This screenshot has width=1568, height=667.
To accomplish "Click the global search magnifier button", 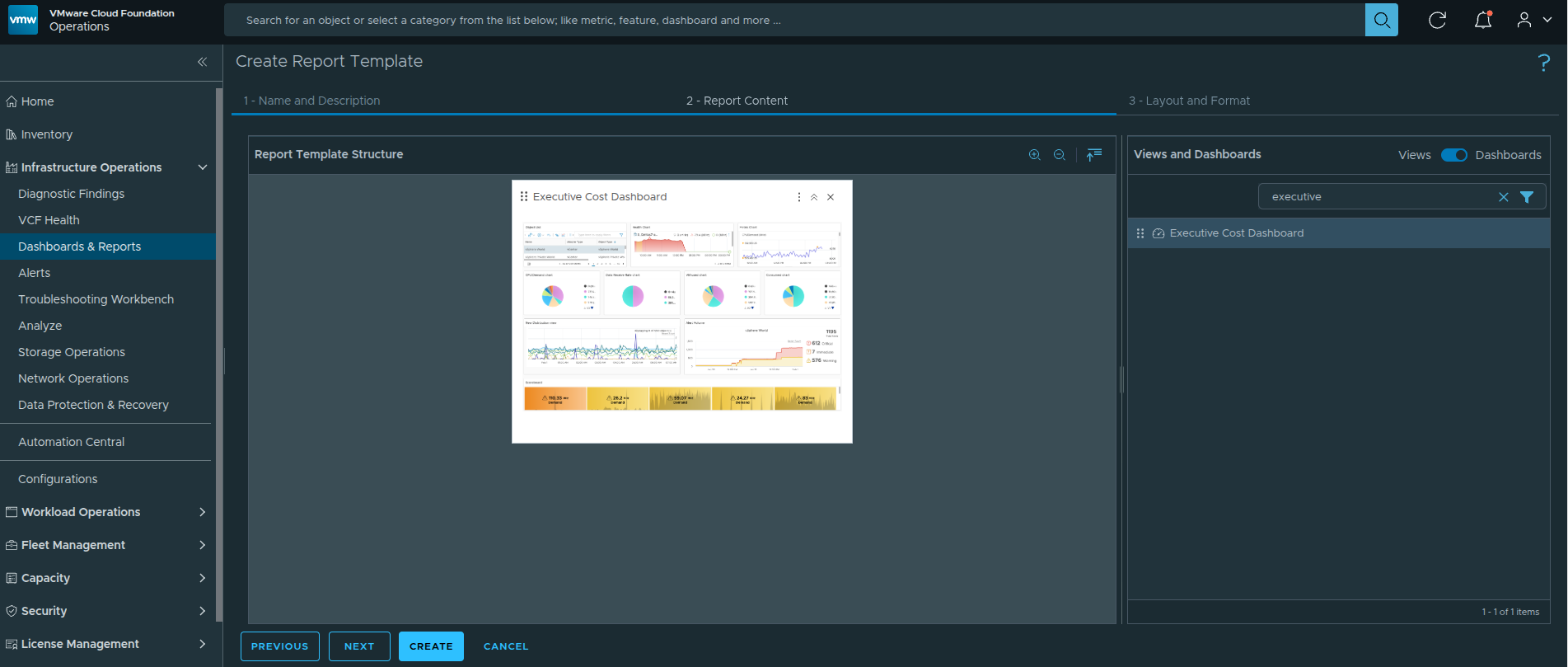I will (x=1381, y=20).
